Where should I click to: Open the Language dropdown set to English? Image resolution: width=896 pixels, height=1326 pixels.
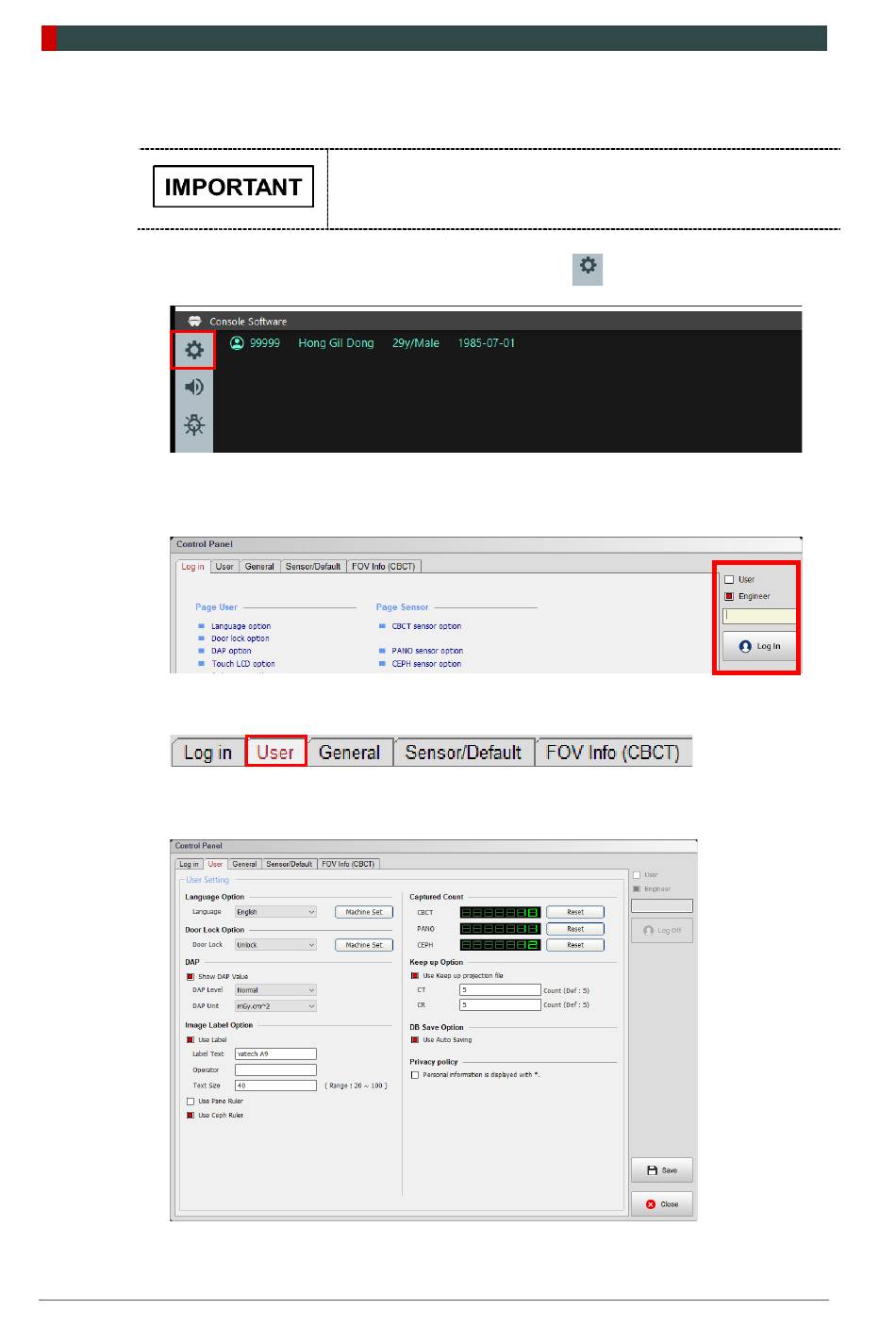click(x=275, y=912)
